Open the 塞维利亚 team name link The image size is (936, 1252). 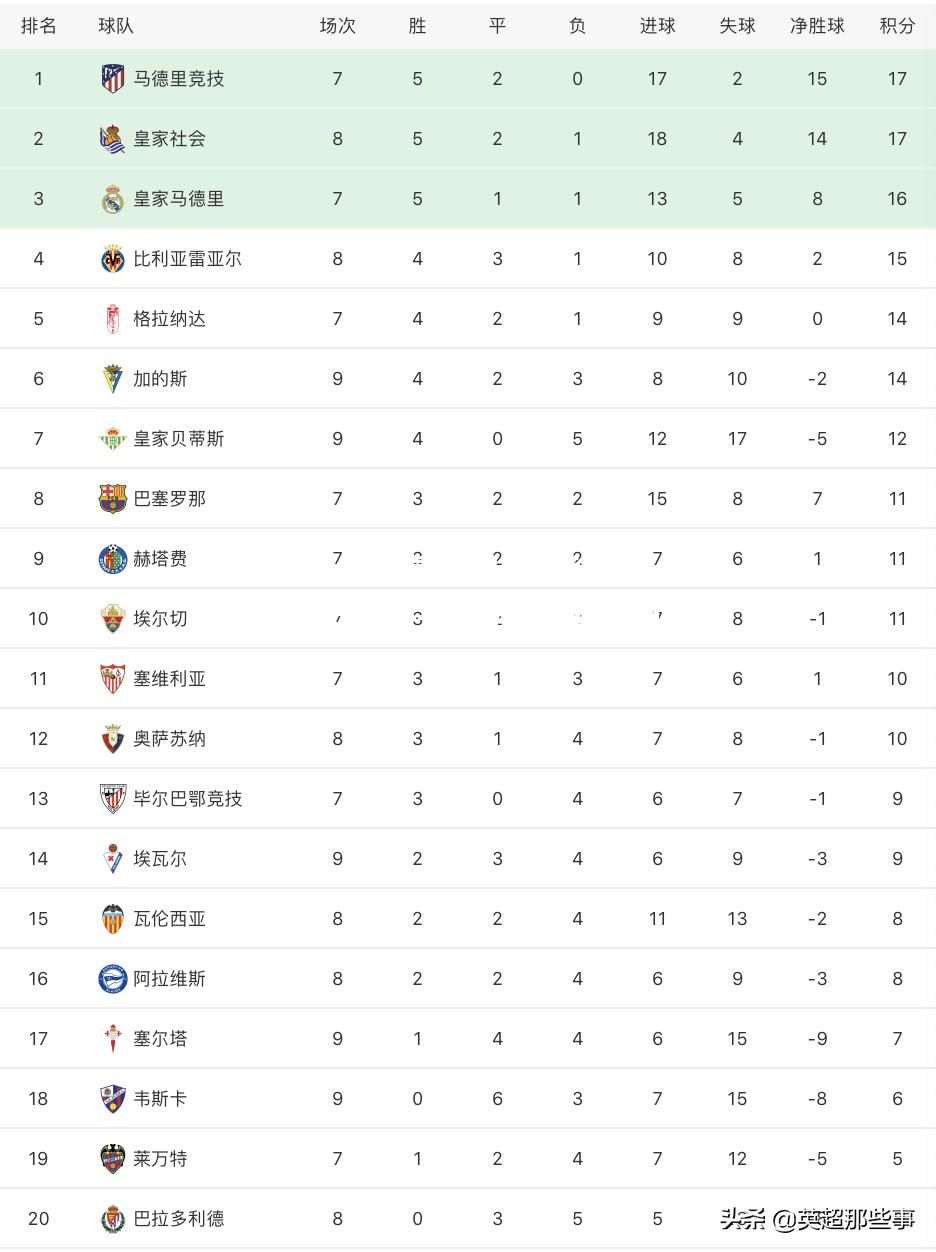point(169,678)
